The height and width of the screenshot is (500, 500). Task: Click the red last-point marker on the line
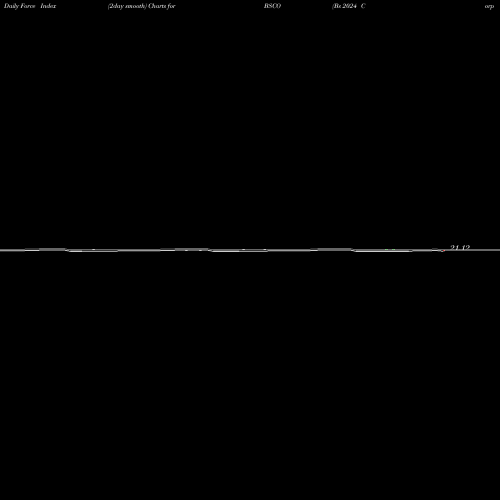pos(443,251)
